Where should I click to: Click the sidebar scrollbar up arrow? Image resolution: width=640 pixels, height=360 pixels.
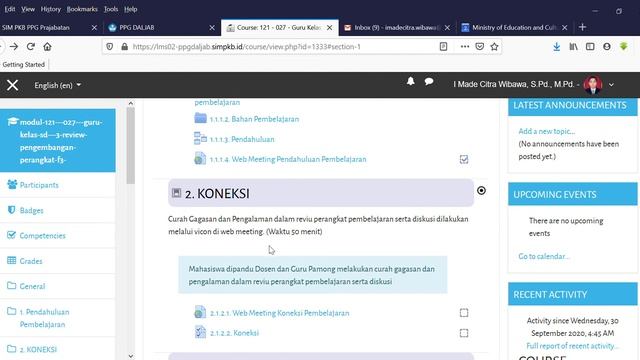[x=130, y=103]
